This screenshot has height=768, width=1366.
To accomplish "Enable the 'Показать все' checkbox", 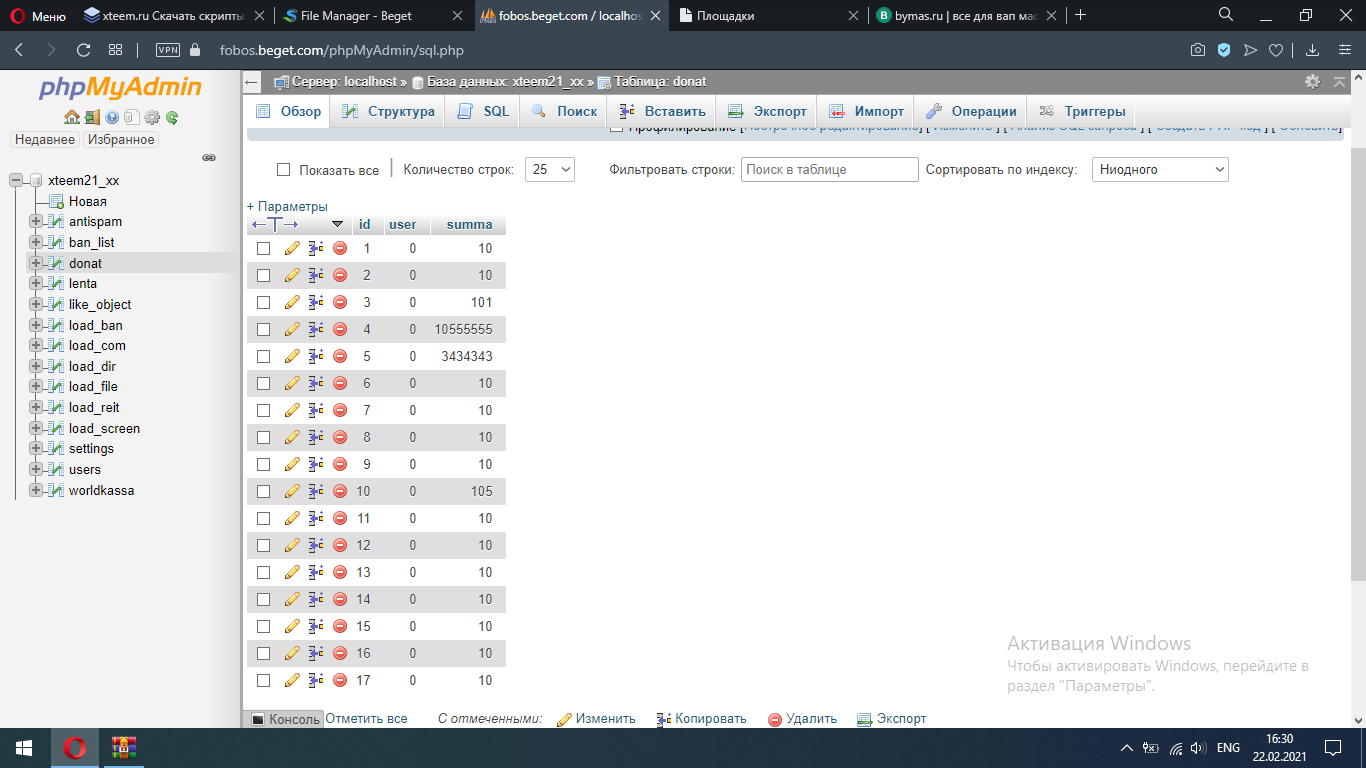I will pos(283,170).
